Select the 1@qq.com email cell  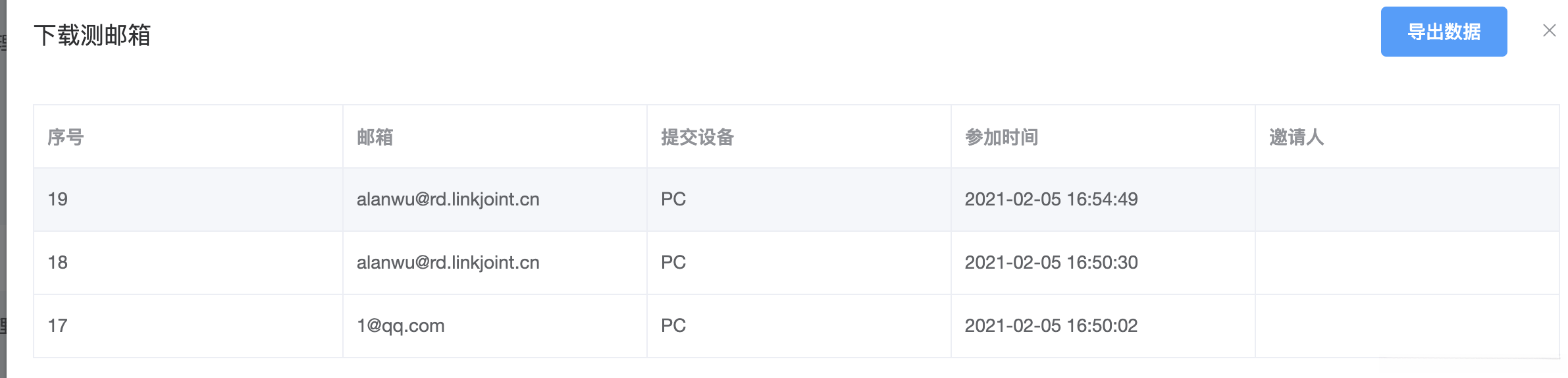pos(400,325)
